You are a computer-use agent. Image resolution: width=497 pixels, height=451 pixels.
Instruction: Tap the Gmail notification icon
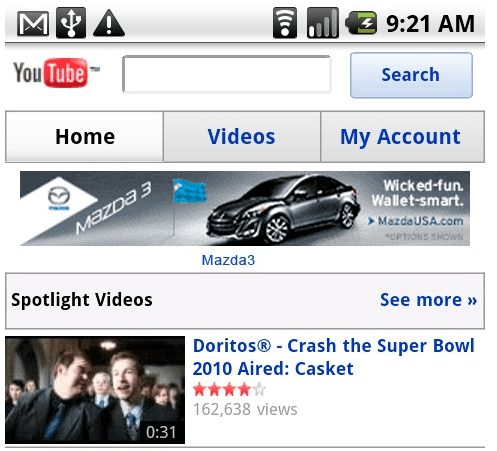click(x=33, y=23)
